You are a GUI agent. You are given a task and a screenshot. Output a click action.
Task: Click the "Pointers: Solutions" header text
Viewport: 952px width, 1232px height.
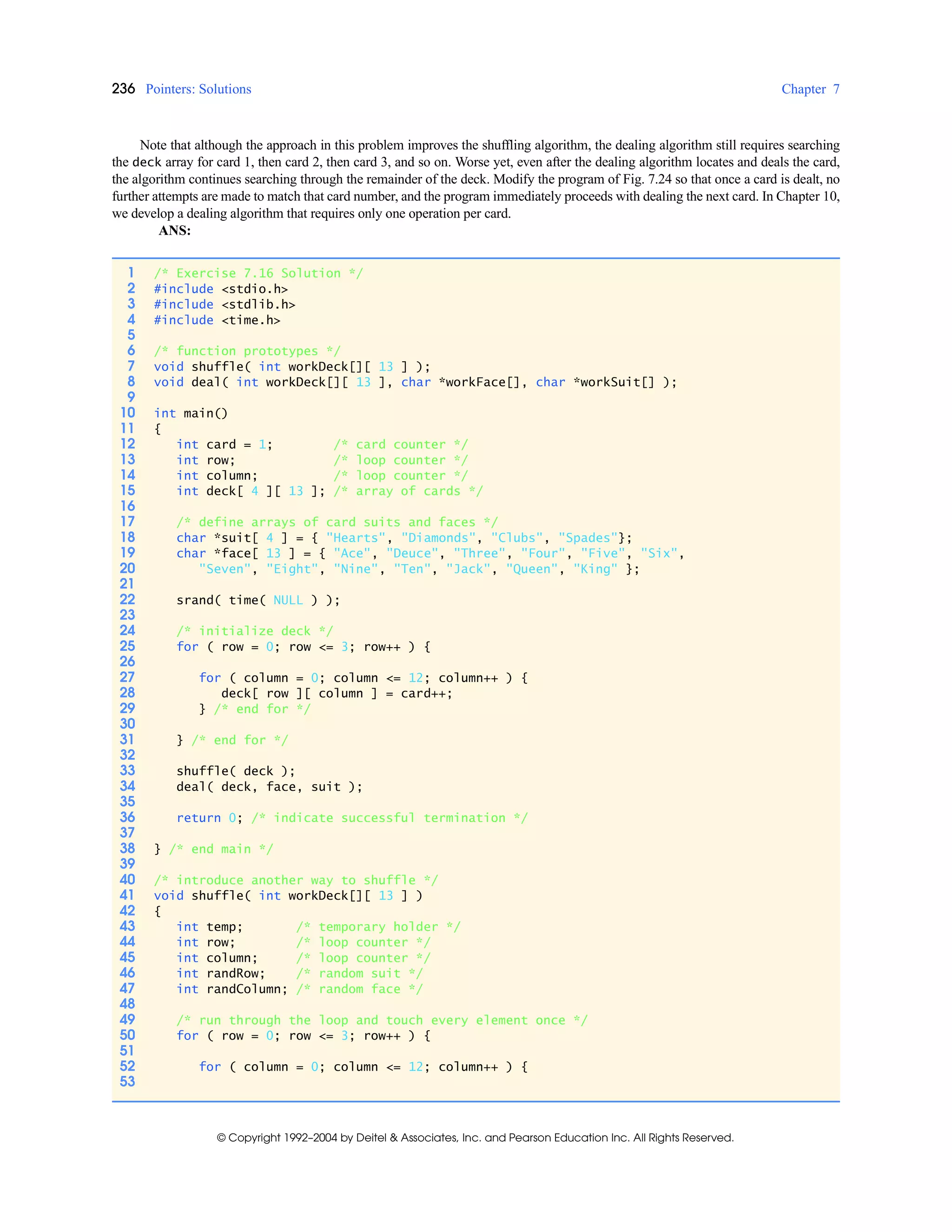coord(198,89)
